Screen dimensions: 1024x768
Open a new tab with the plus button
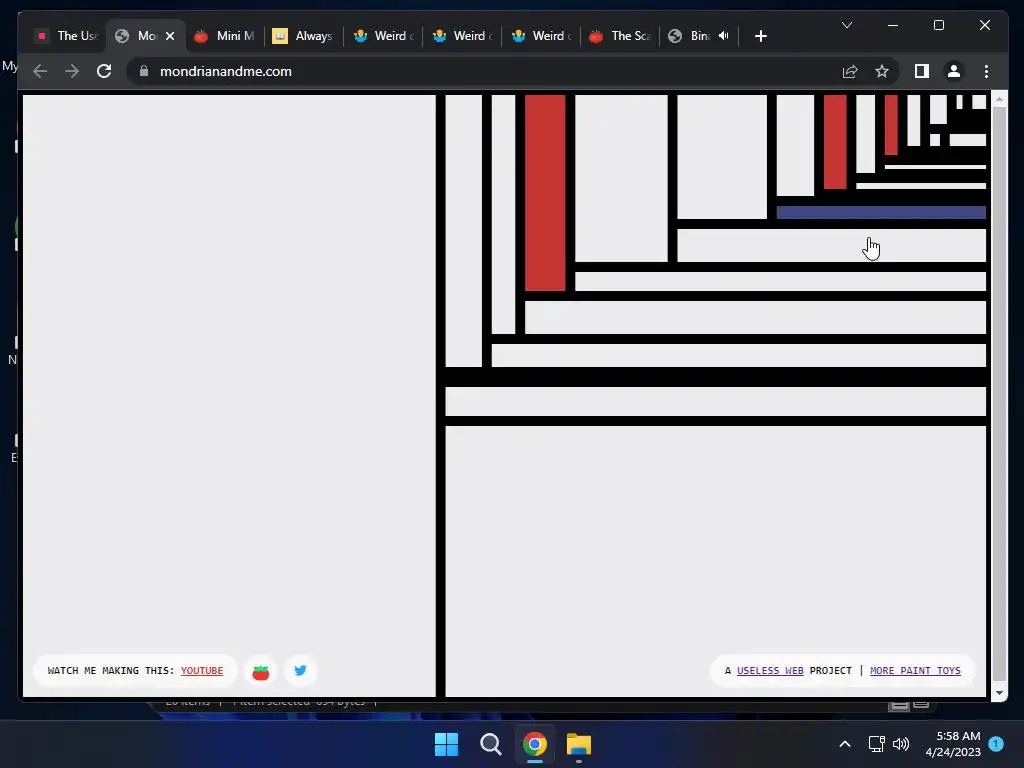[x=760, y=36]
